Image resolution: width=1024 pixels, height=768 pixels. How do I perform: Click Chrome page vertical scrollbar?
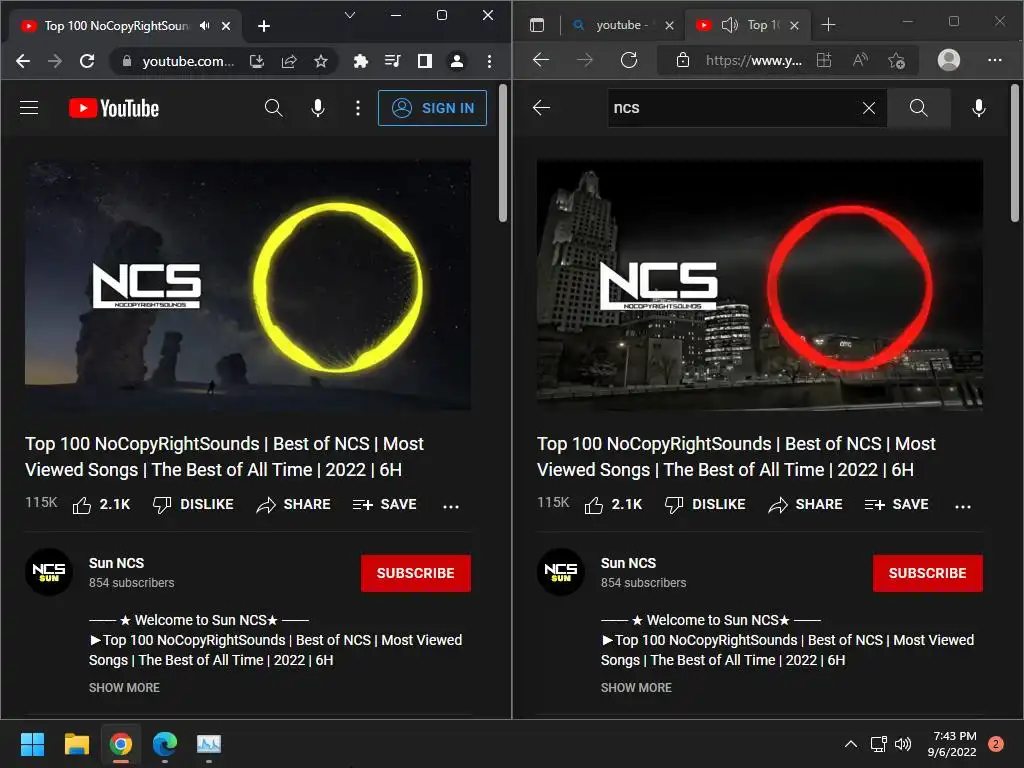tap(503, 154)
